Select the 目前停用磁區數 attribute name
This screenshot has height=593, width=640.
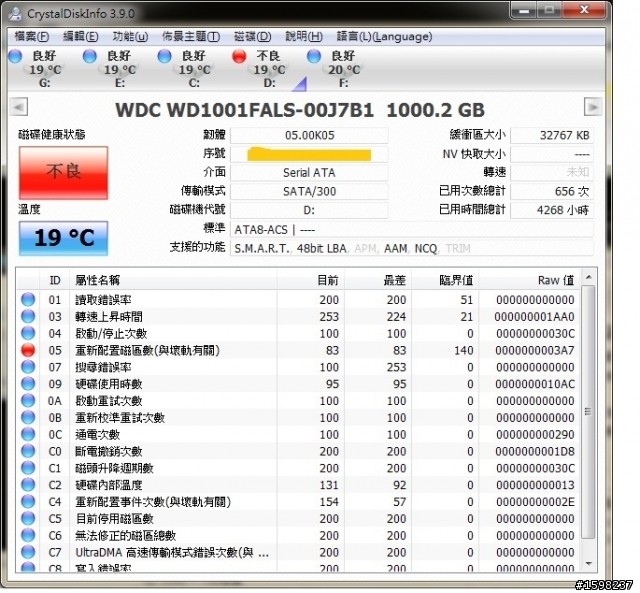click(x=115, y=519)
